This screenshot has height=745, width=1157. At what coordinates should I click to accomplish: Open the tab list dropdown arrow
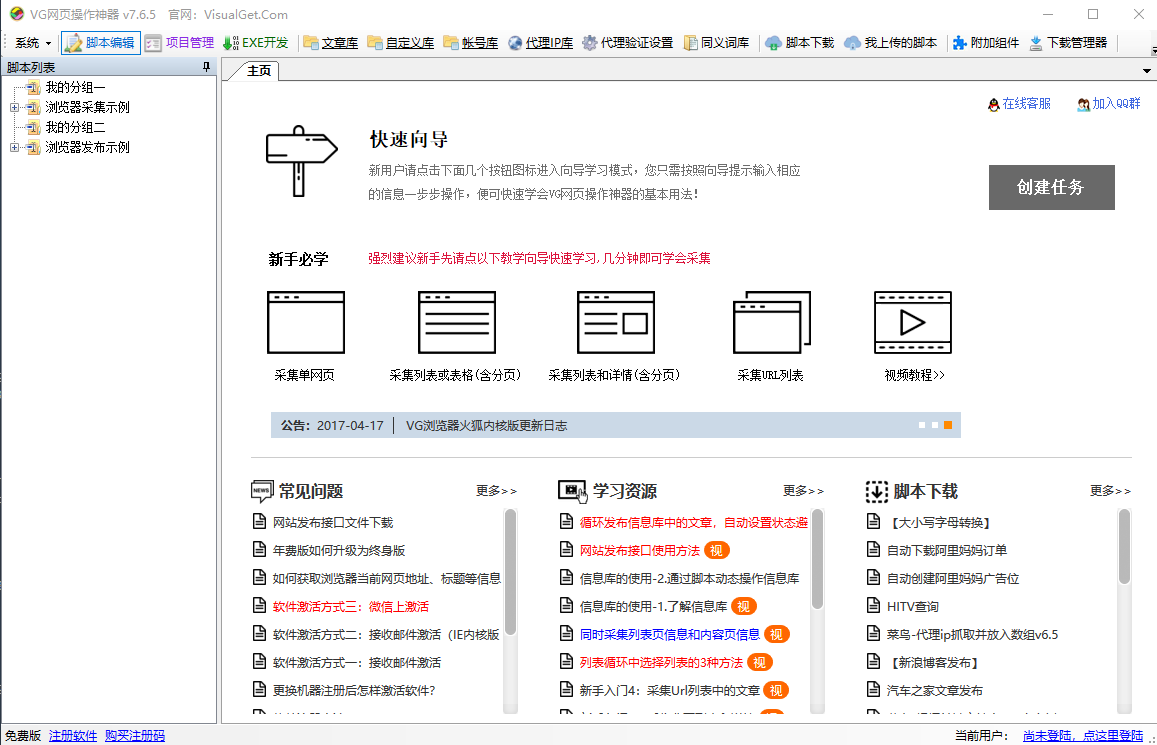(1147, 71)
